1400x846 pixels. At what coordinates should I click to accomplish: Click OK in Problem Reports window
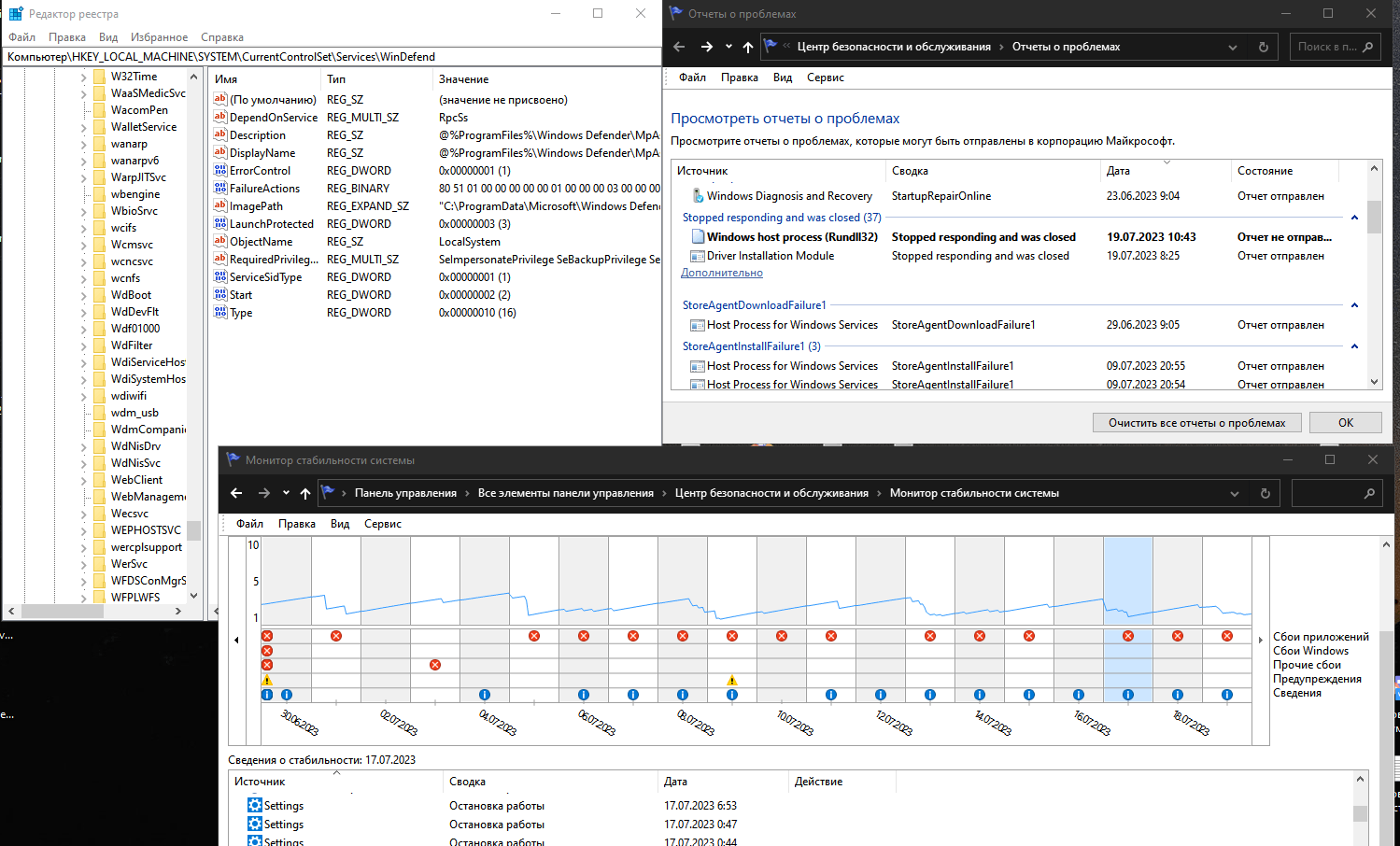[1346, 423]
